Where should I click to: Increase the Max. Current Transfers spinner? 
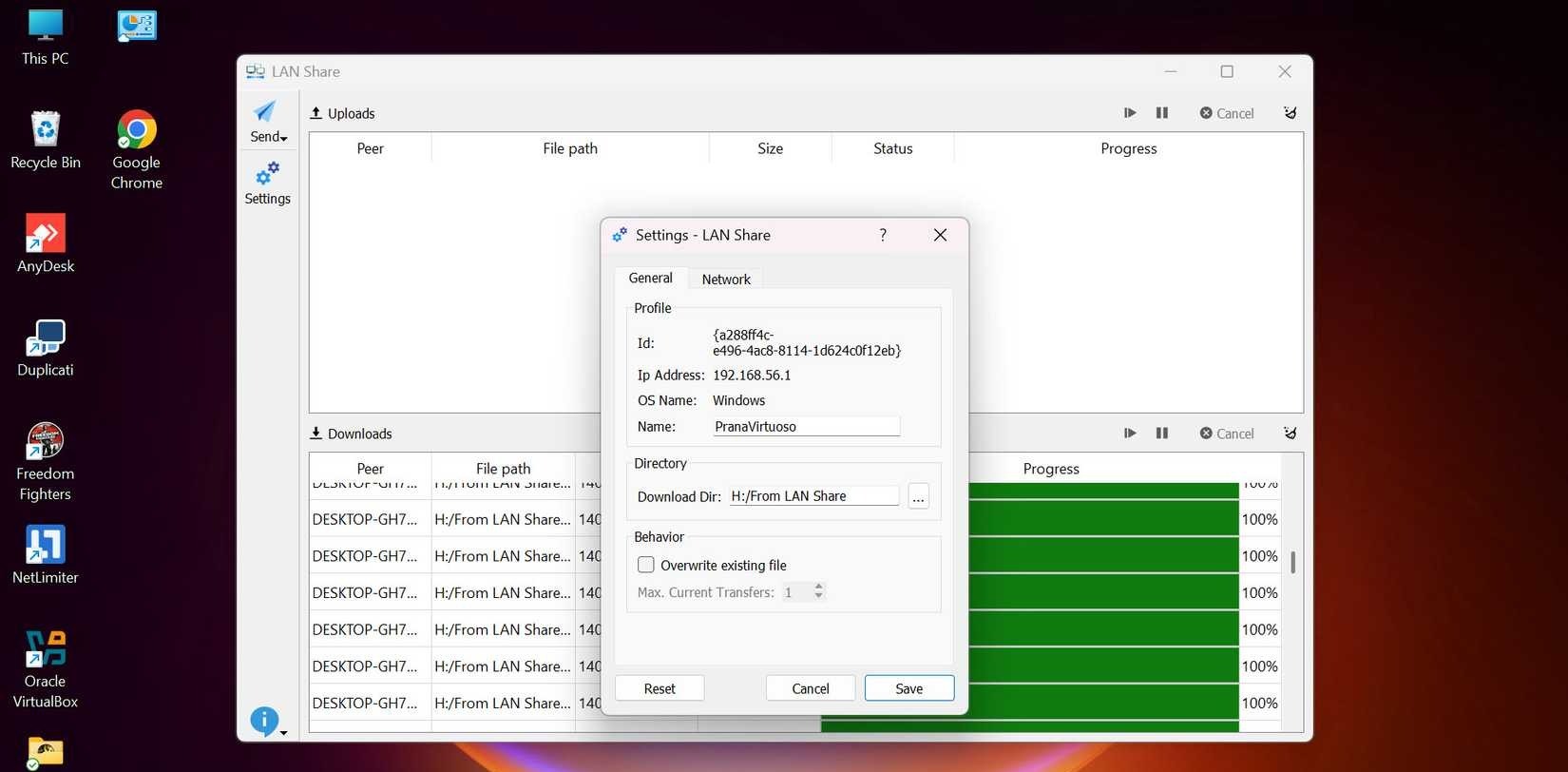(818, 587)
